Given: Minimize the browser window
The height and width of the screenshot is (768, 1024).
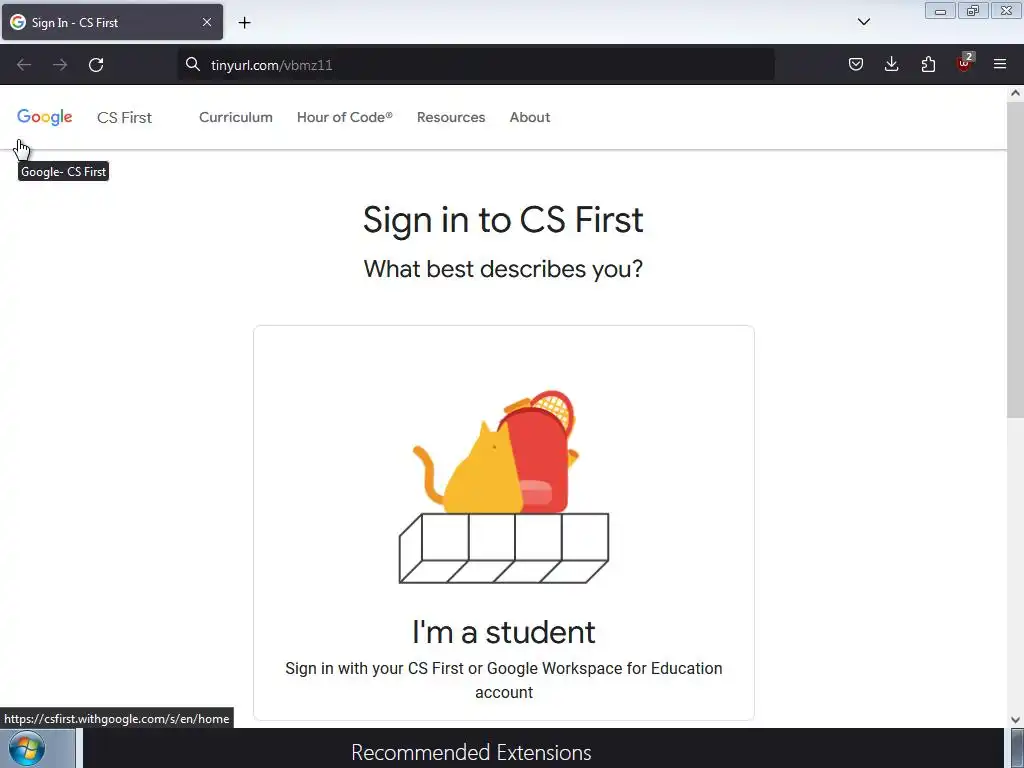Looking at the screenshot, I should (940, 10).
